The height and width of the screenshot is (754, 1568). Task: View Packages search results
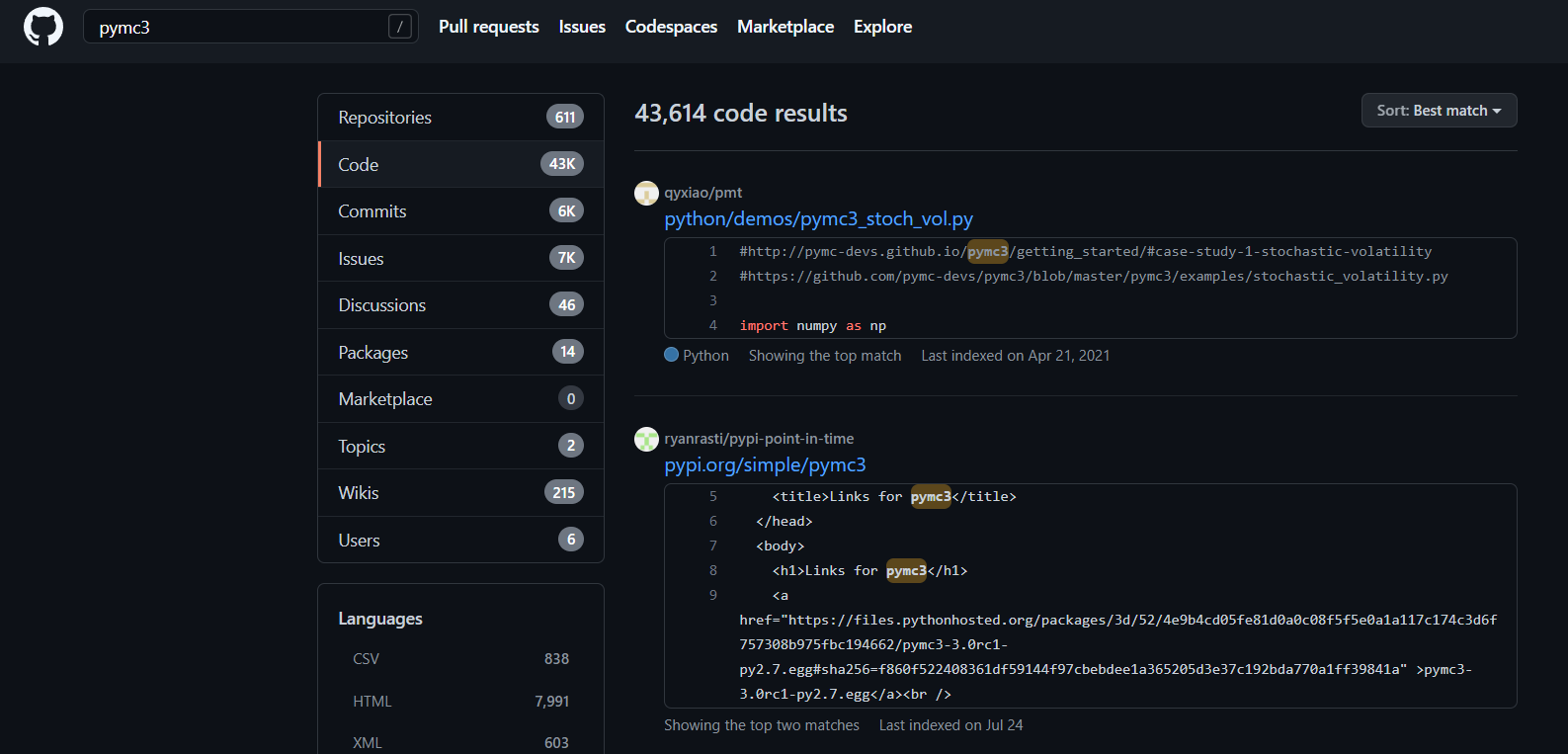(460, 352)
